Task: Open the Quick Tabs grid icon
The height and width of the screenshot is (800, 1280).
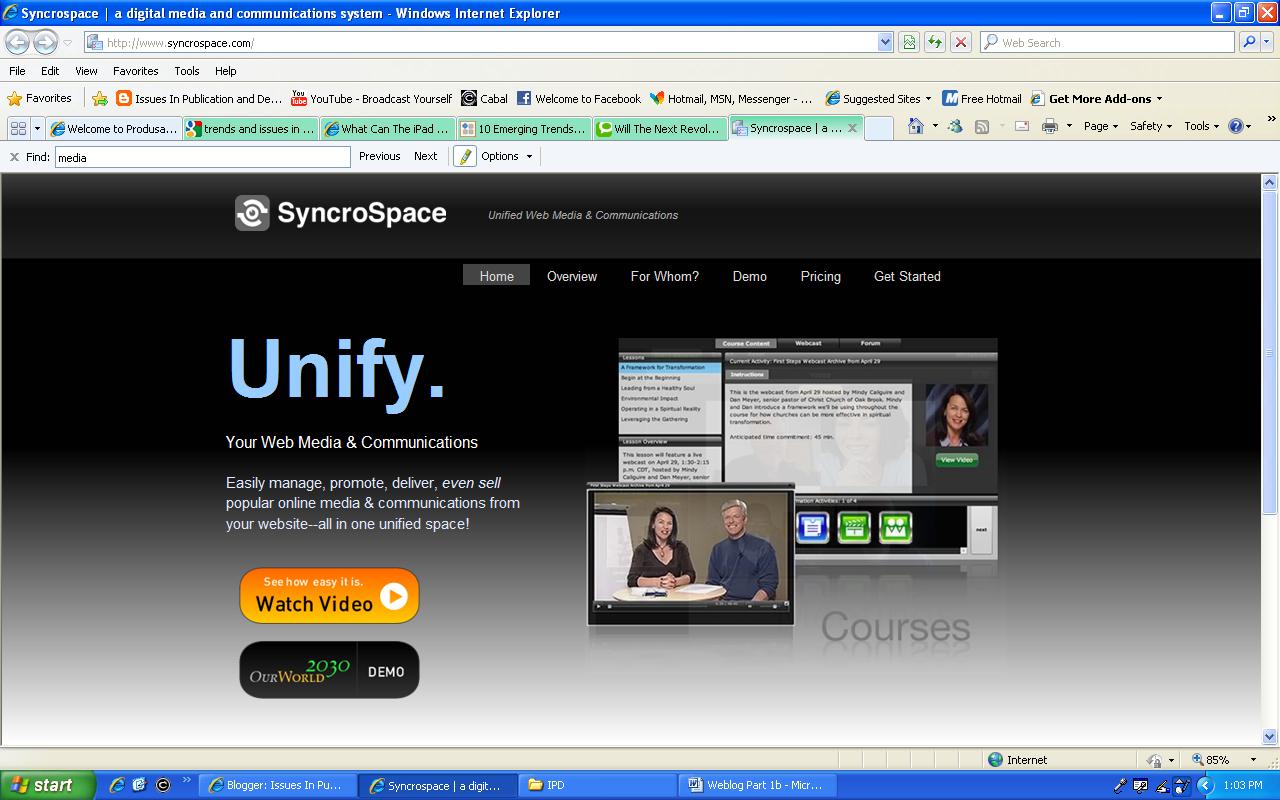Action: (18, 128)
